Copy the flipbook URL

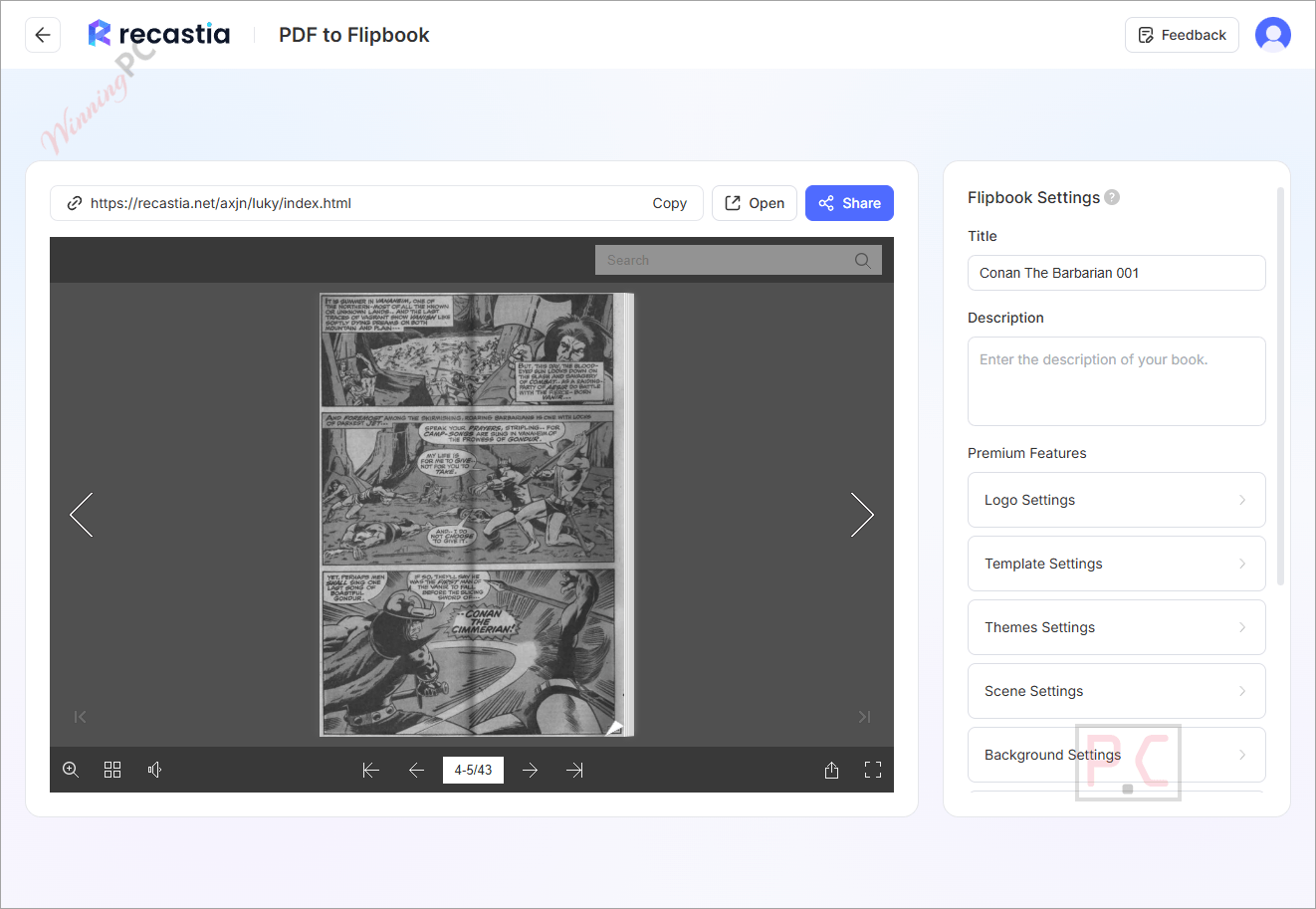(669, 203)
